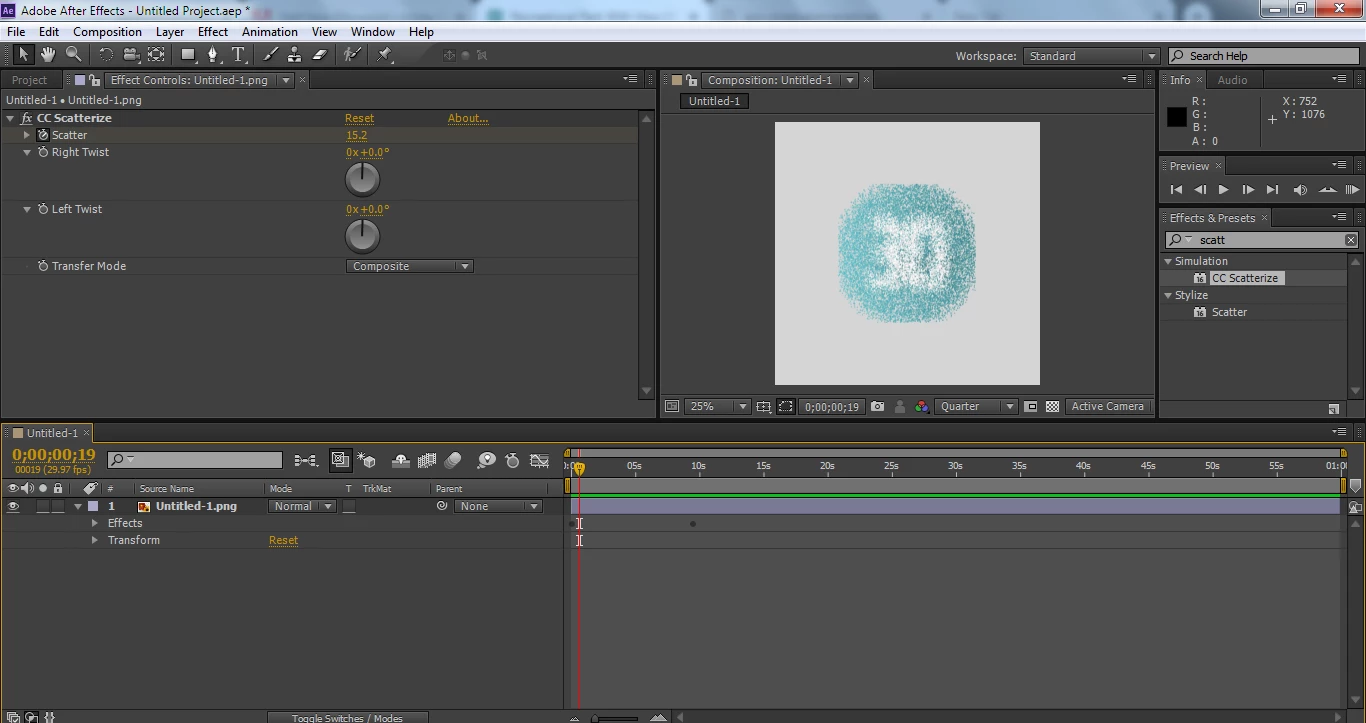
Task: Click the Auto-keyframe stopwatch icon in timeline
Action: point(513,460)
